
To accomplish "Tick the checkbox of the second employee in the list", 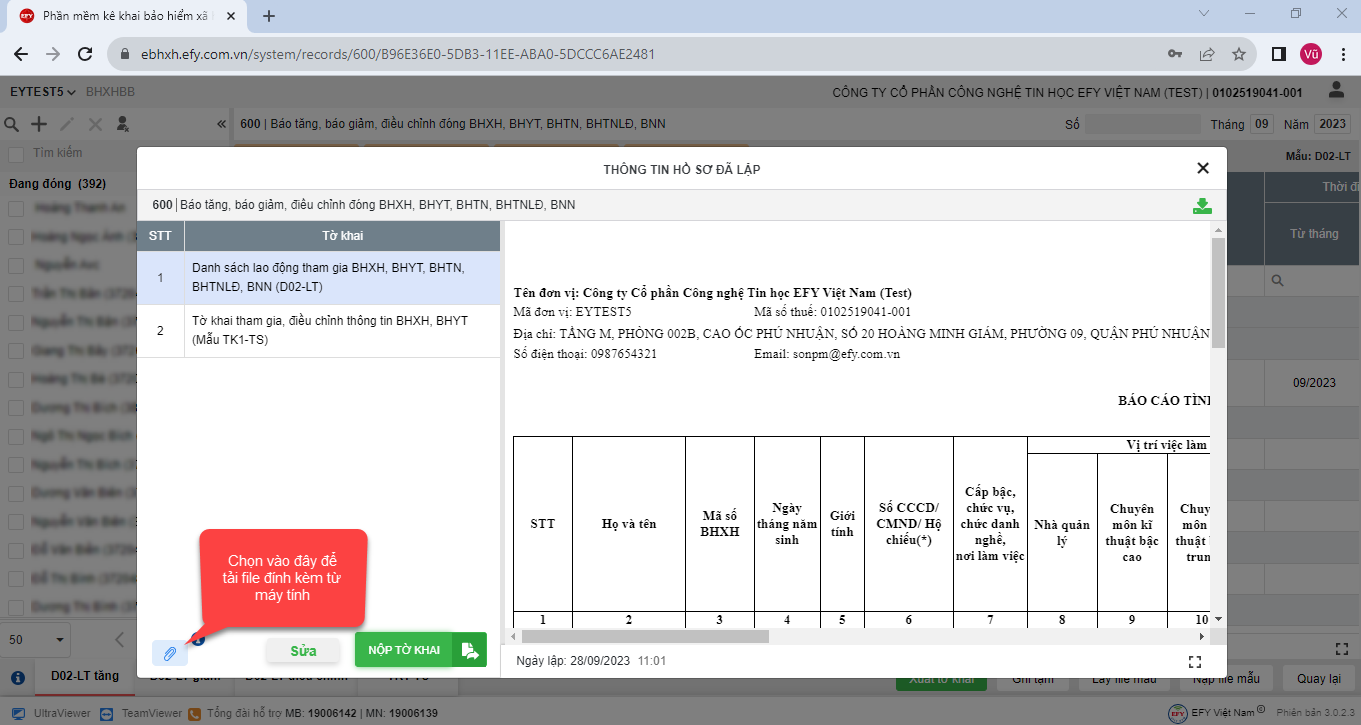I will 16,237.
